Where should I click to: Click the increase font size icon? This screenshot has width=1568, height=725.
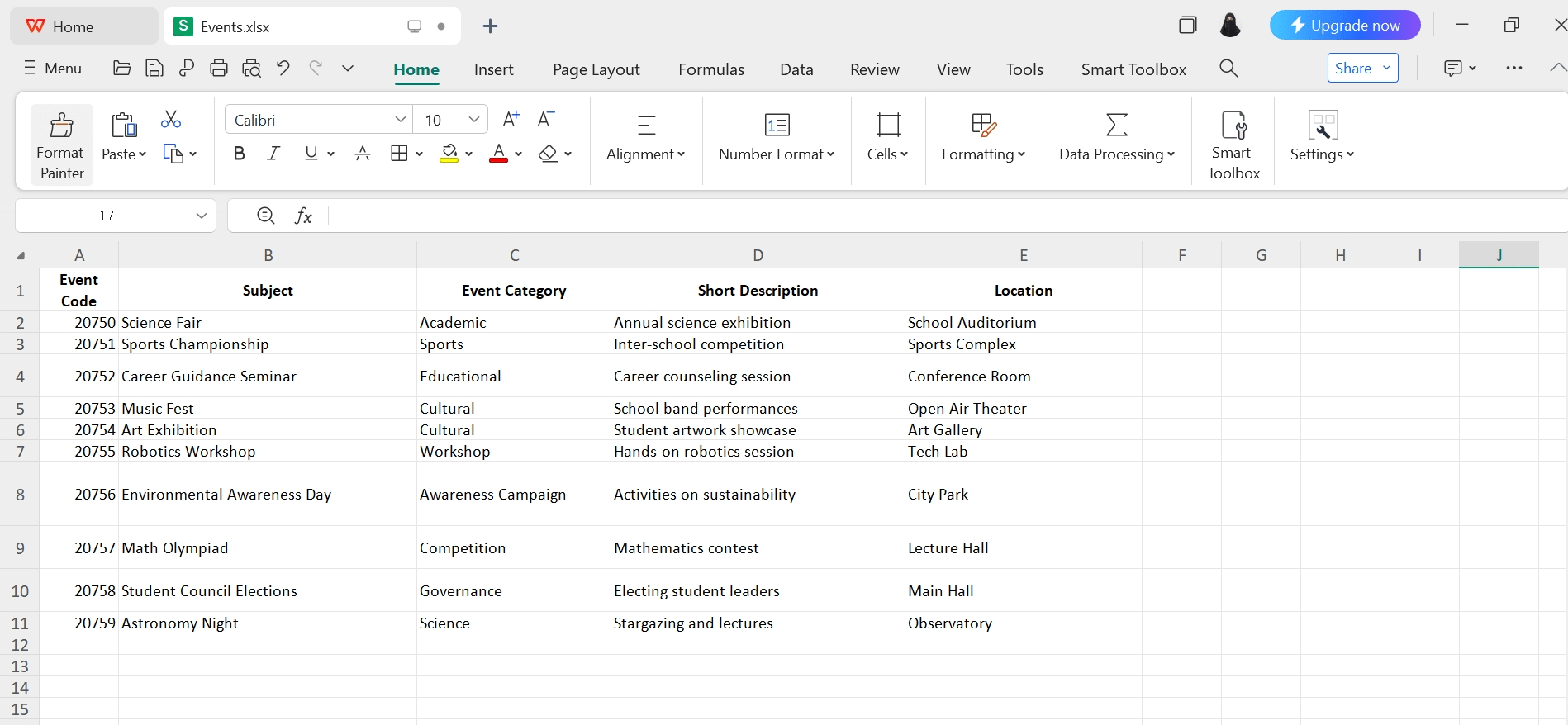tap(511, 120)
